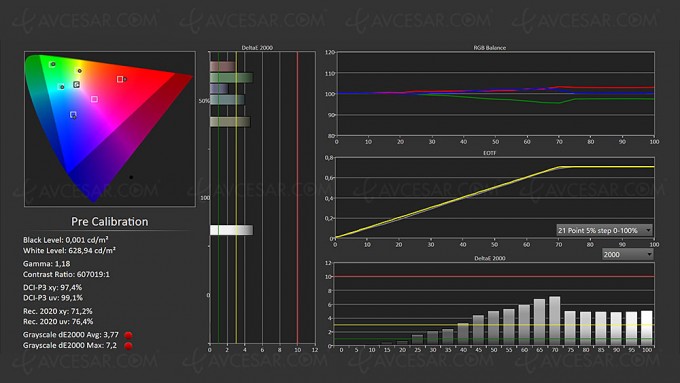680x383 pixels.
Task: Click the Pre Calibration heading
Action: tap(110, 222)
